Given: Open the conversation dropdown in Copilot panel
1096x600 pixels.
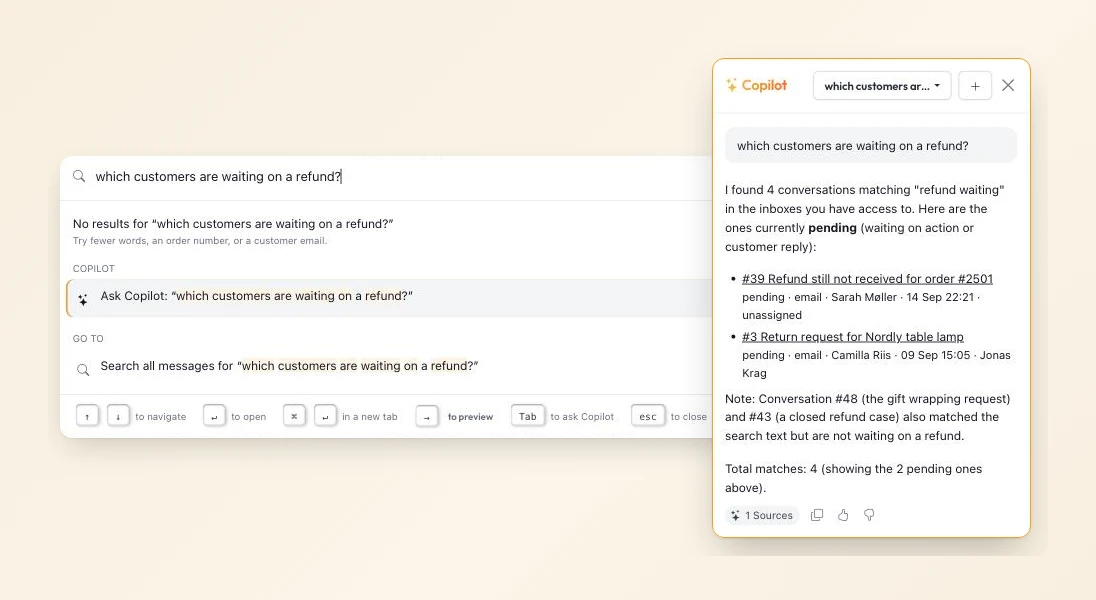Looking at the screenshot, I should 882,86.
